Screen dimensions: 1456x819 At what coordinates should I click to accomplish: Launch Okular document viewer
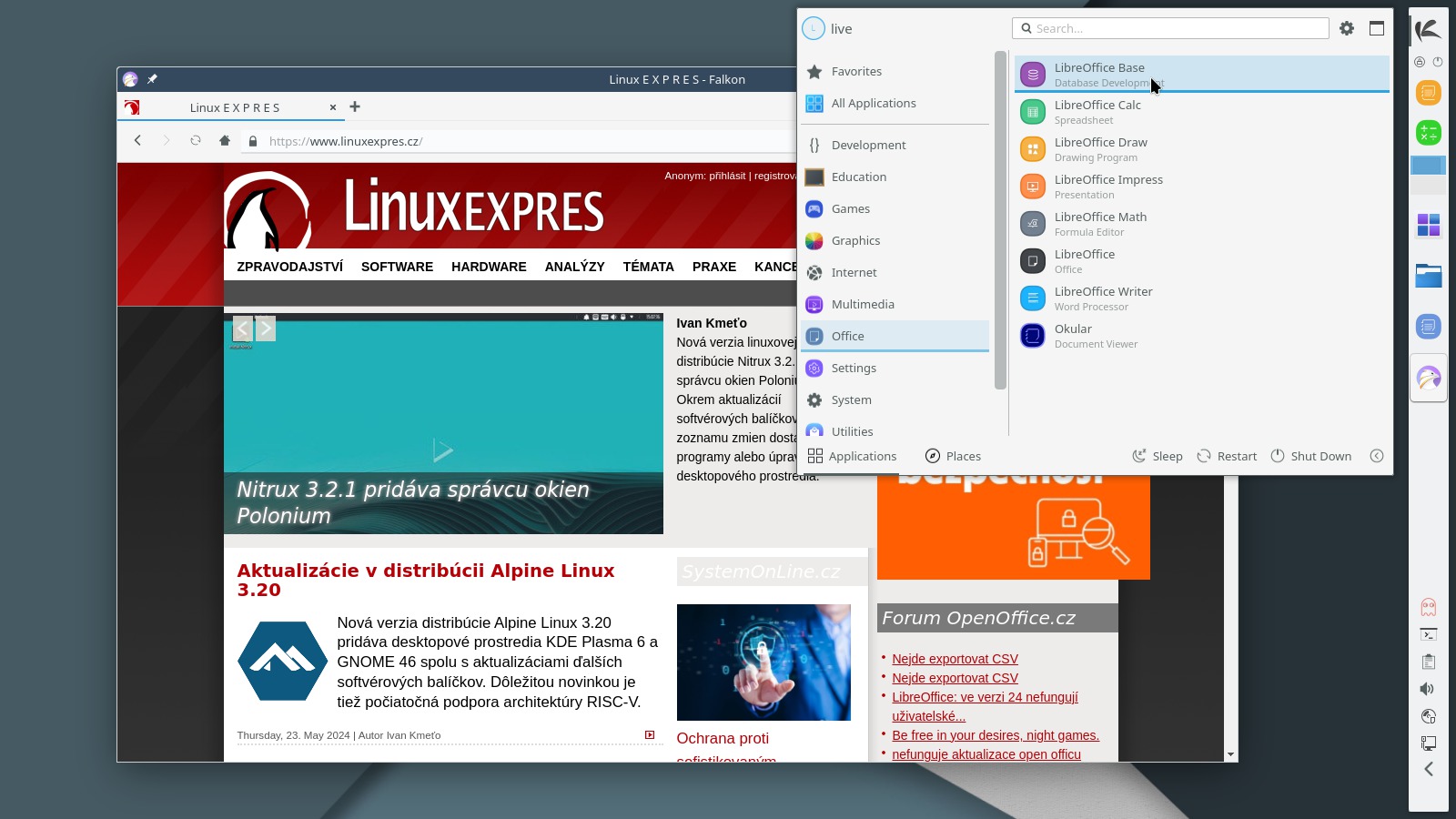tap(1202, 336)
